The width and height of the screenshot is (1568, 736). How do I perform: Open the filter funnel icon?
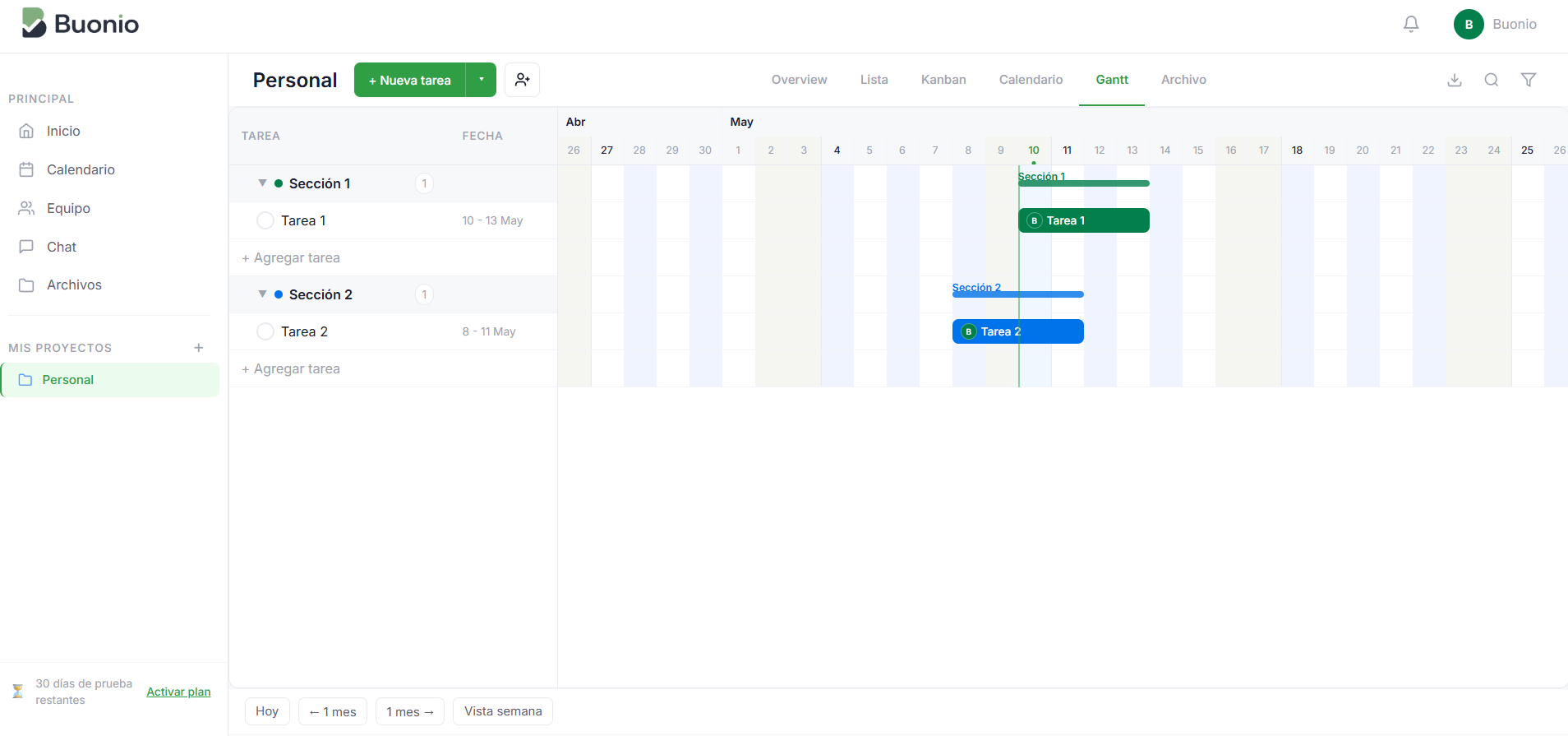click(x=1529, y=80)
